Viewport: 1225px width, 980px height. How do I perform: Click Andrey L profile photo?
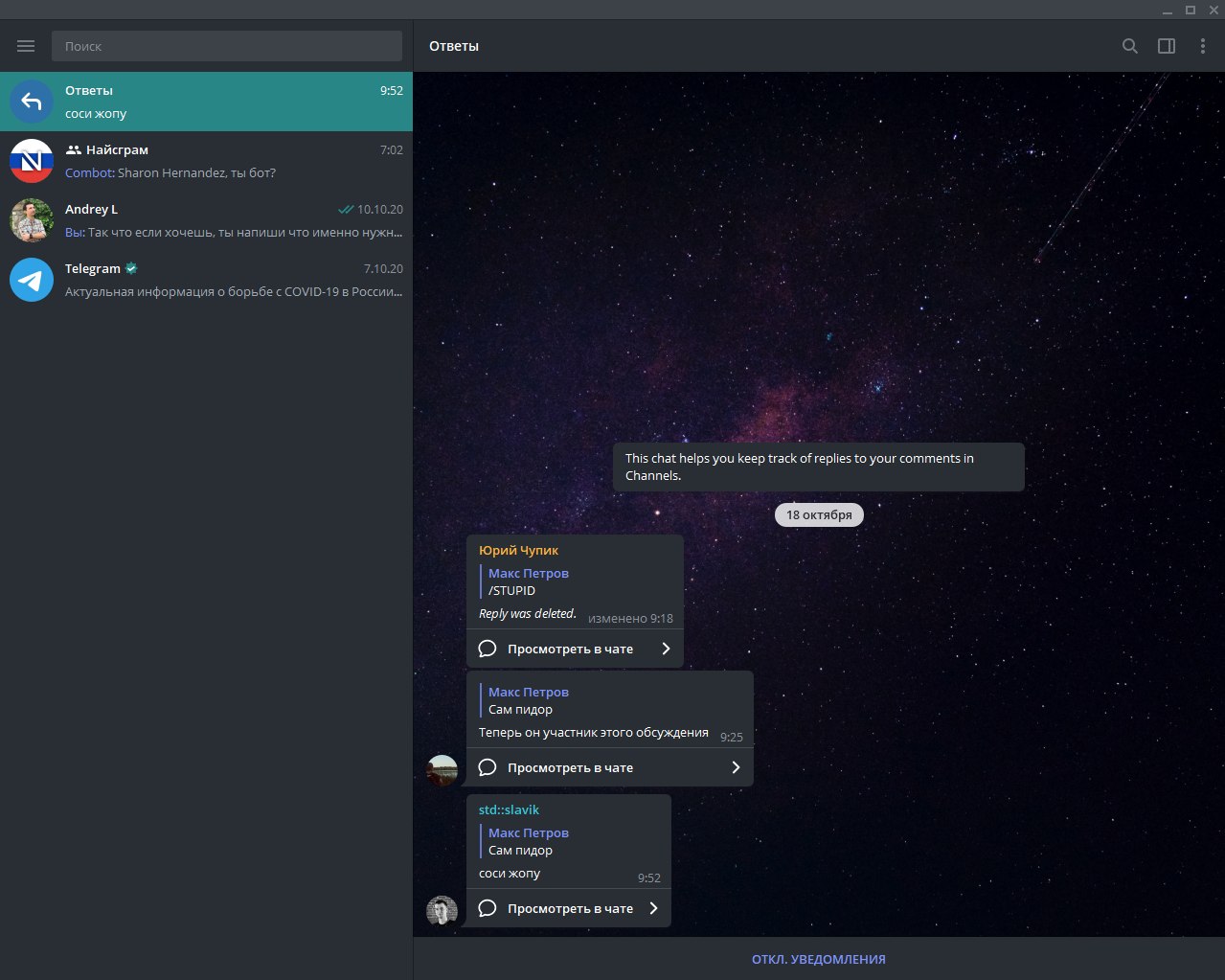point(32,220)
